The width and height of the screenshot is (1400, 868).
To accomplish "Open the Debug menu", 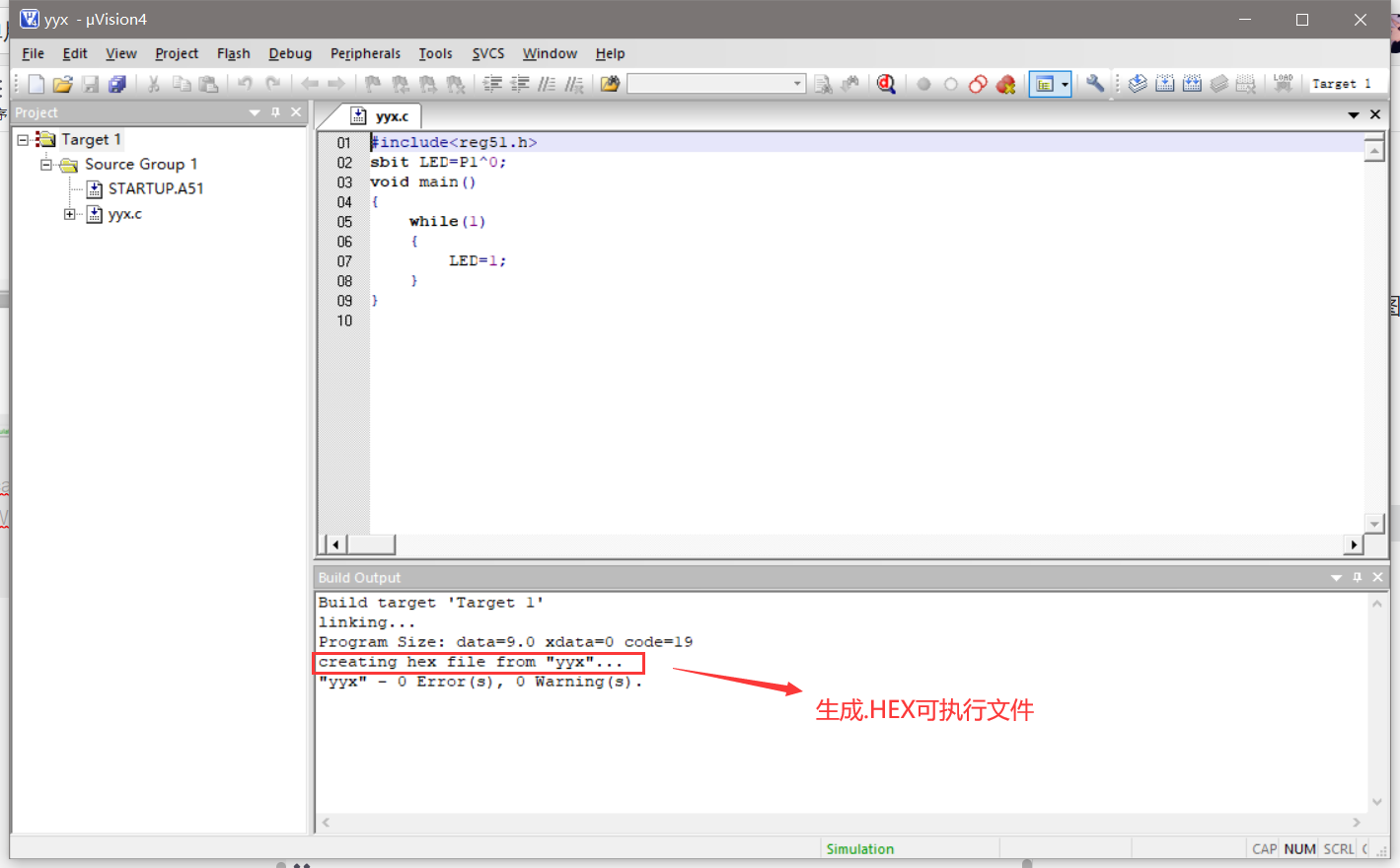I will 290,53.
